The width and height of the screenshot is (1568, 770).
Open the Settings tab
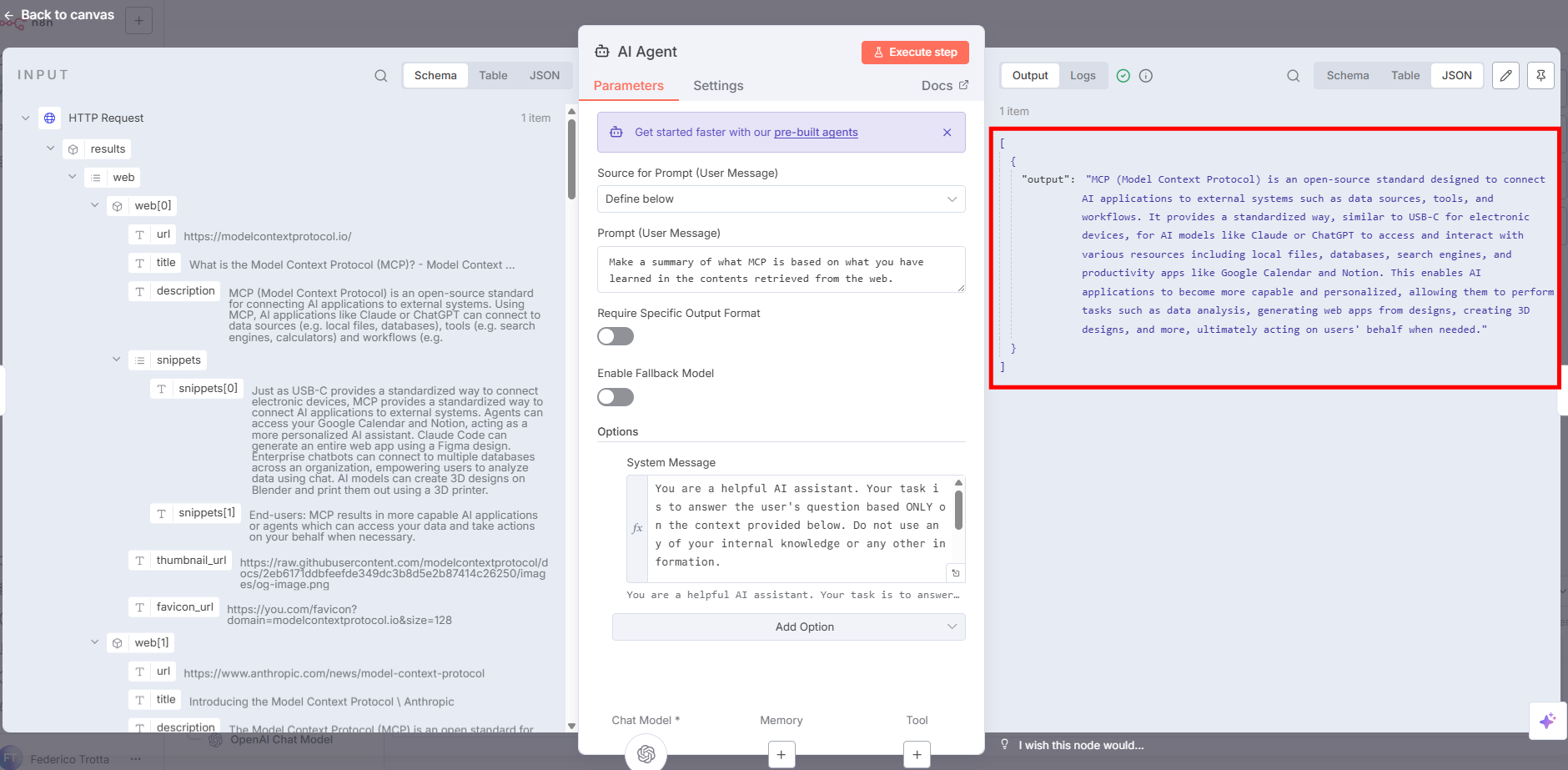[x=718, y=86]
